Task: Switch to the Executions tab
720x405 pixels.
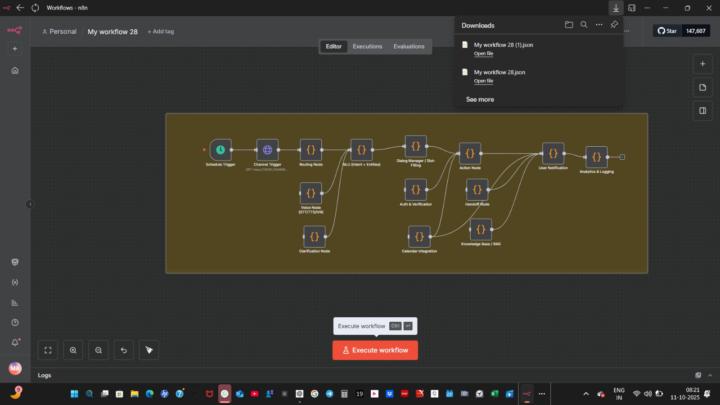Action: pos(367,46)
